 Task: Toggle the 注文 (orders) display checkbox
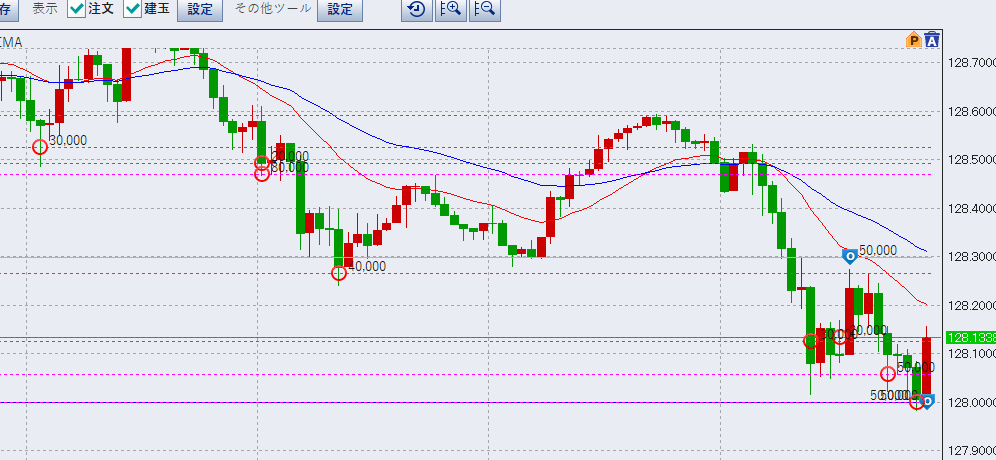(x=77, y=10)
